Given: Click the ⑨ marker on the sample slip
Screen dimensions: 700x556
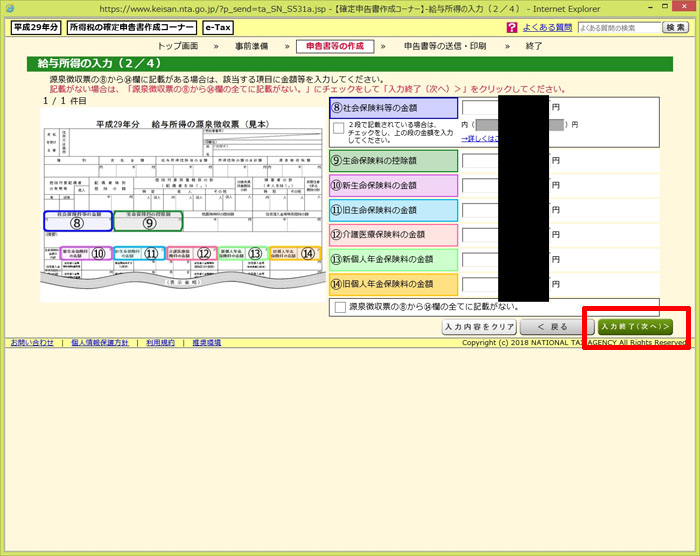Looking at the screenshot, I should tap(149, 223).
